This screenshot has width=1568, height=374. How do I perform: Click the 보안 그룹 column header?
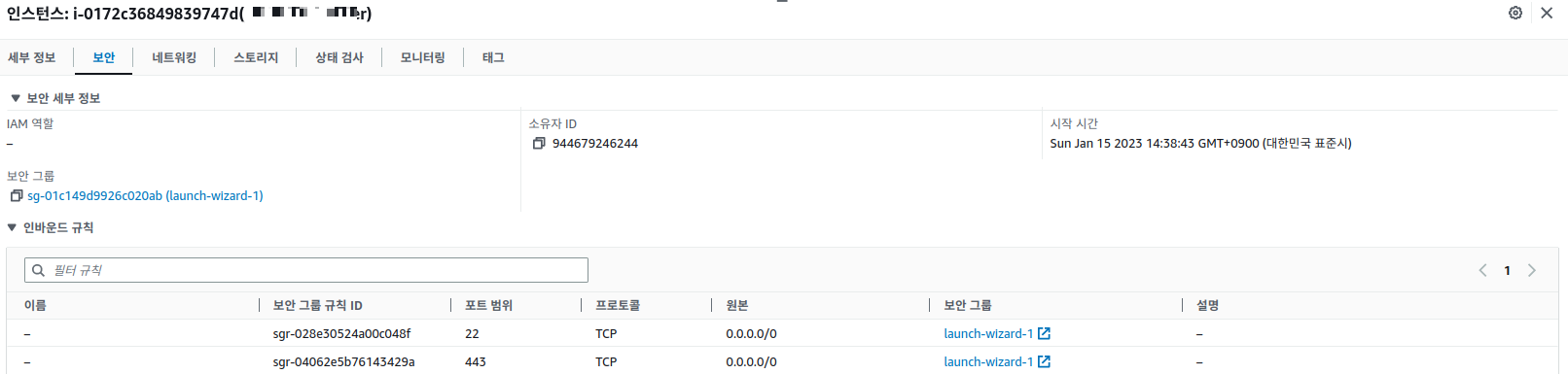[x=968, y=305]
